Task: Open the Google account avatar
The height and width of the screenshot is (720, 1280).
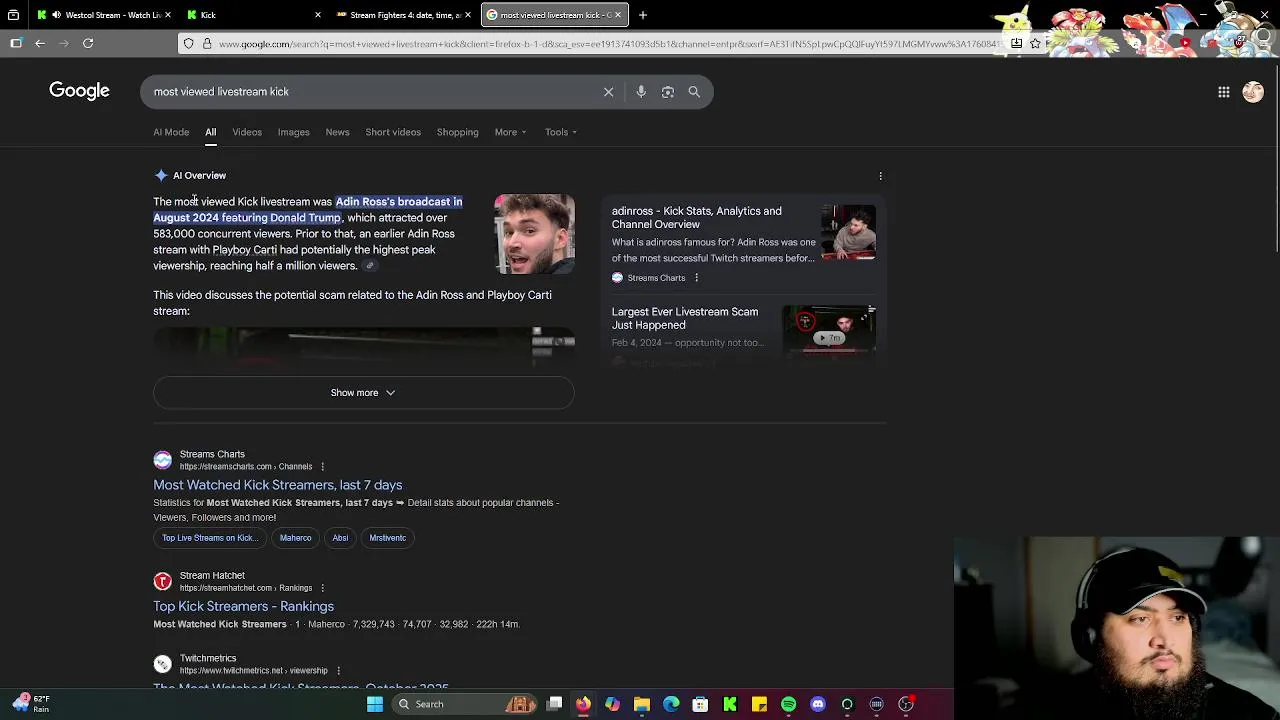Action: tap(1253, 92)
